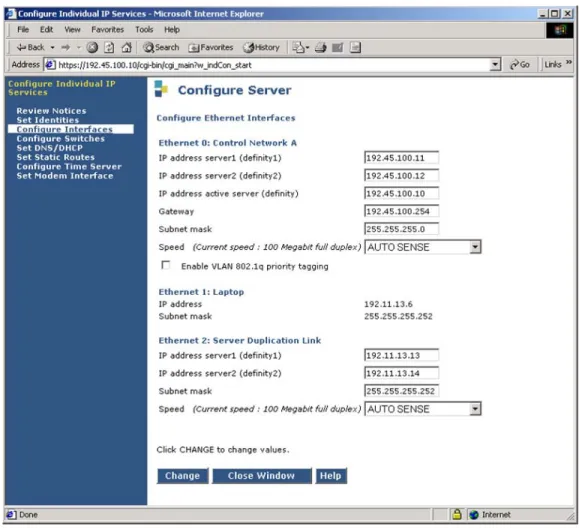This screenshot has height=529, width=579.
Task: Expand the Links toolbar chevron
Action: [x=569, y=62]
